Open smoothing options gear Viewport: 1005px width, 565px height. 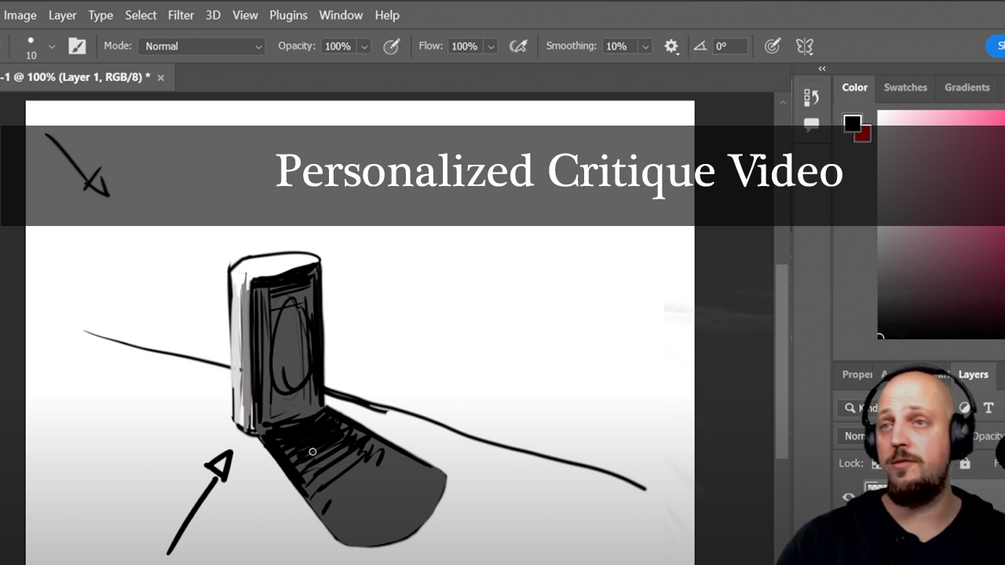pyautogui.click(x=671, y=46)
